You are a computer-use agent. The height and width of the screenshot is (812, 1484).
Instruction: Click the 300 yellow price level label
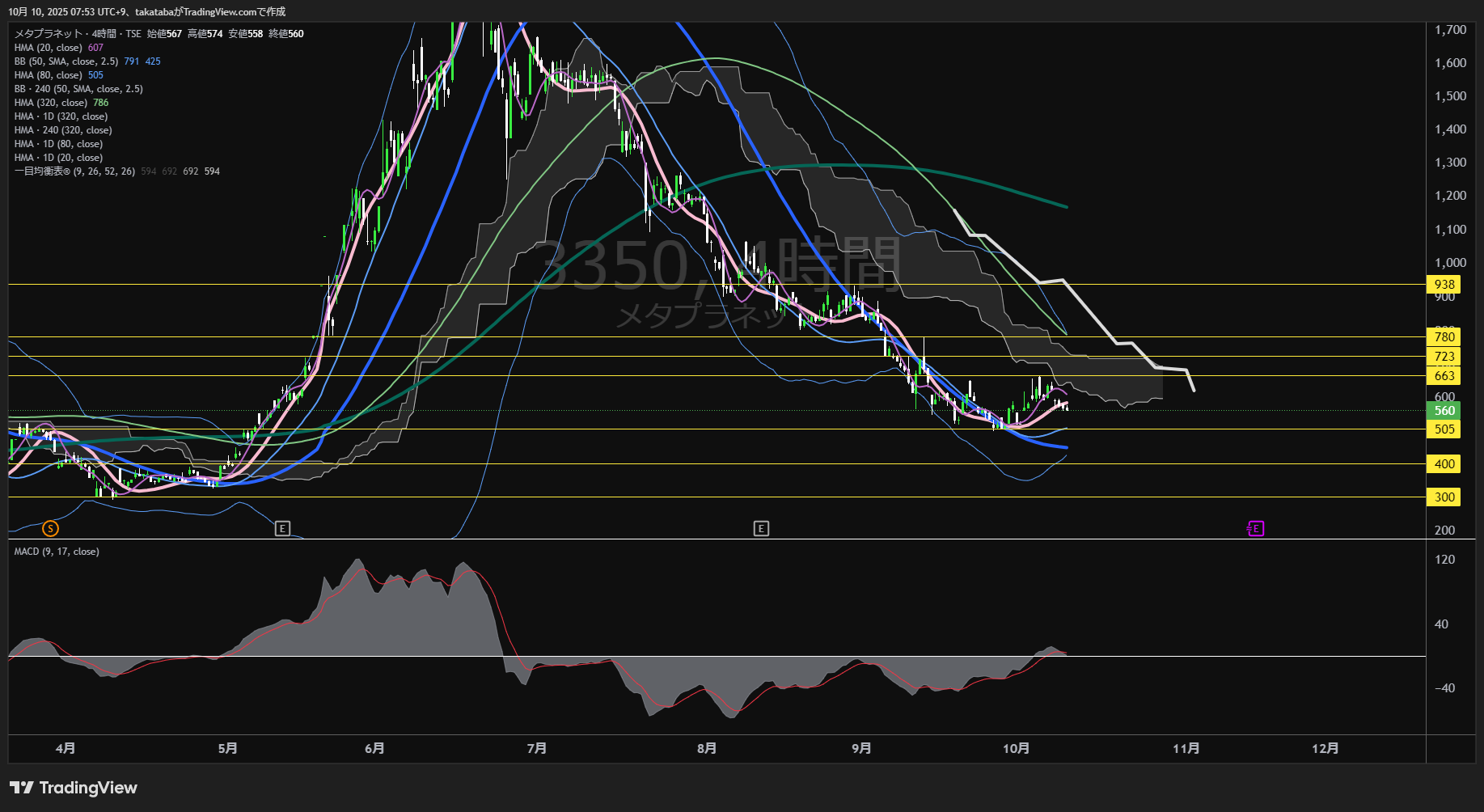1444,497
